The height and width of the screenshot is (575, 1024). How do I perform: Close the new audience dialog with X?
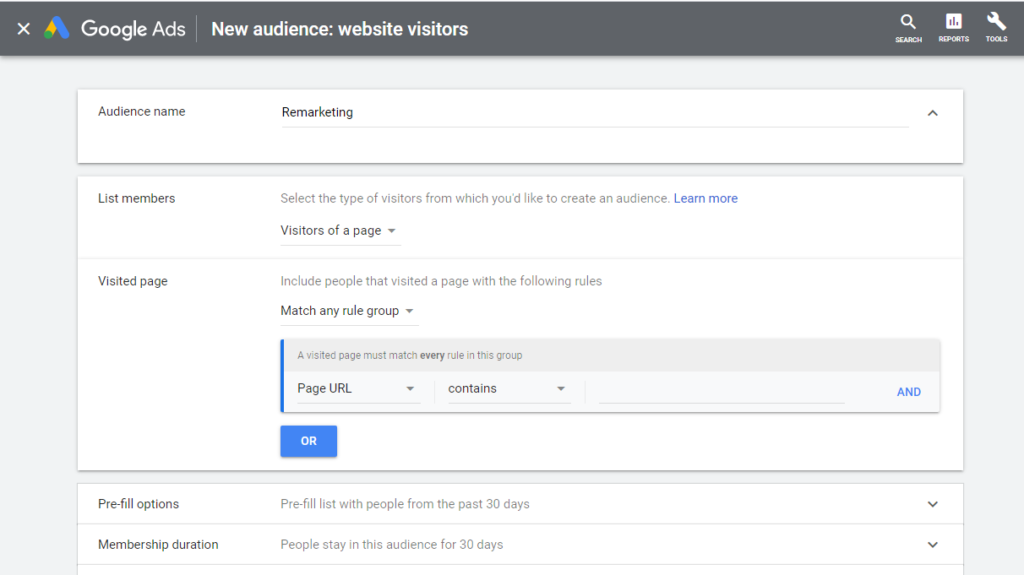click(x=24, y=29)
